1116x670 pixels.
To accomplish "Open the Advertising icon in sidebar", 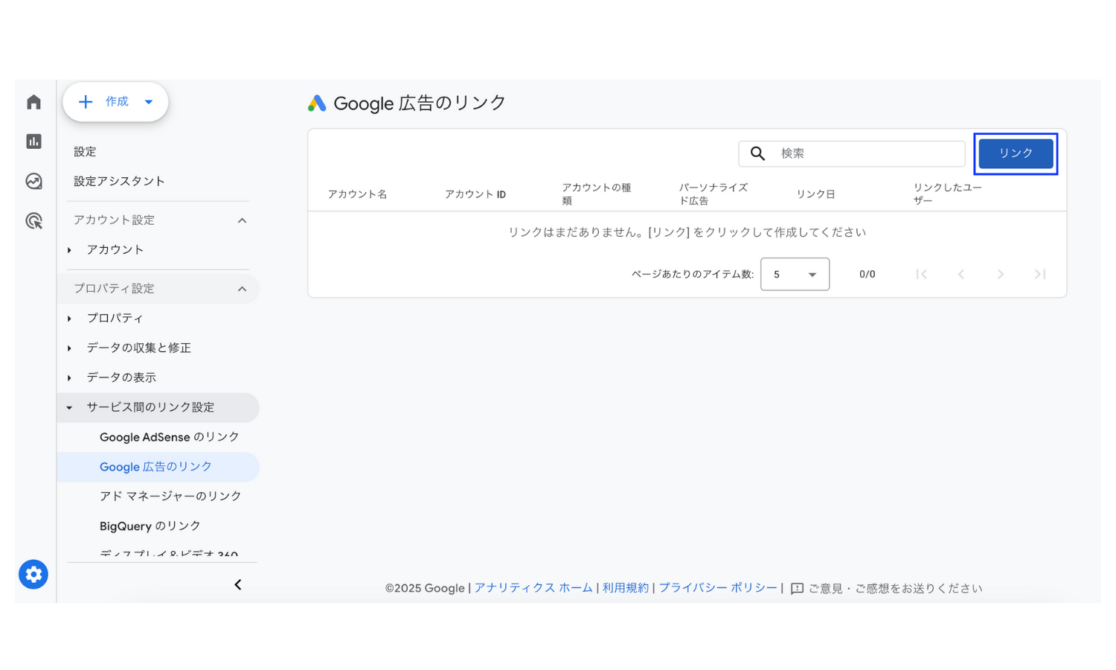I will coord(34,221).
